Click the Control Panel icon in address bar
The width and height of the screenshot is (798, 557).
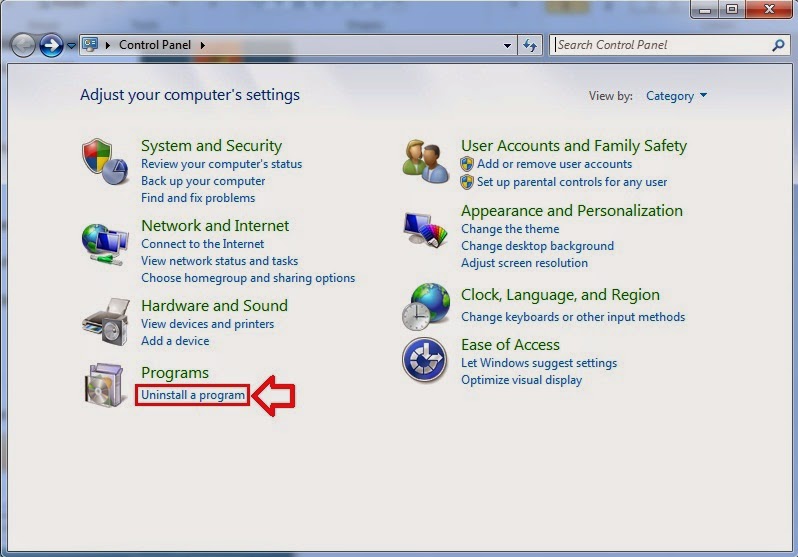pyautogui.click(x=91, y=45)
